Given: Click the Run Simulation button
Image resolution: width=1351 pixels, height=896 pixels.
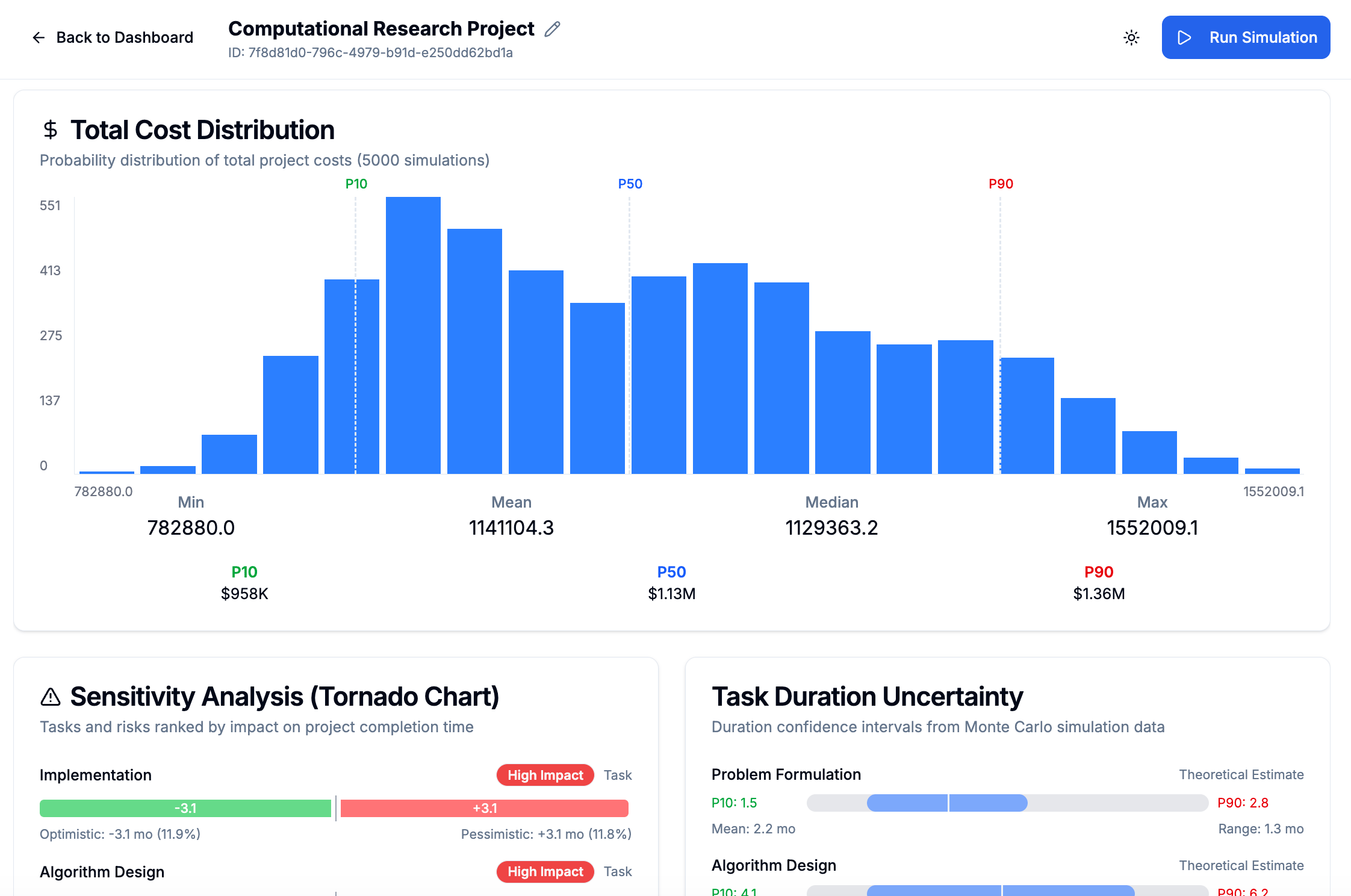Looking at the screenshot, I should (1246, 37).
